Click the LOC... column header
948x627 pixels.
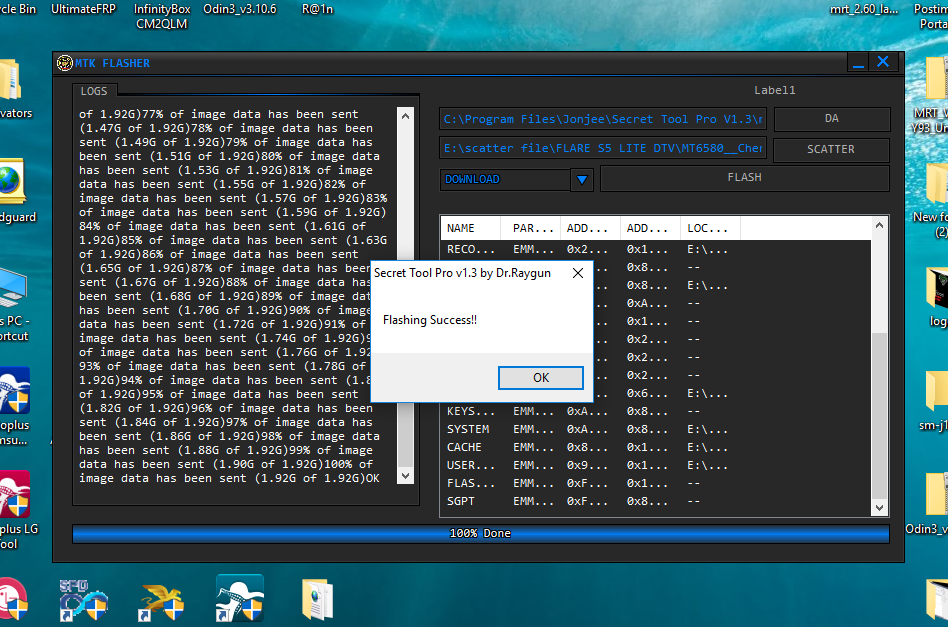point(710,228)
